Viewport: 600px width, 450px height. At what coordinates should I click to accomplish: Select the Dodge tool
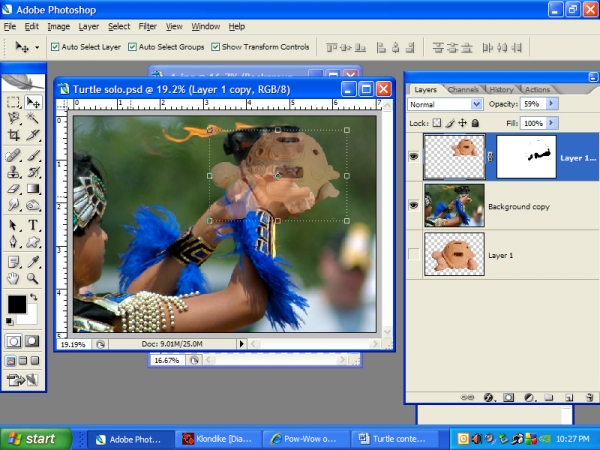tap(33, 205)
